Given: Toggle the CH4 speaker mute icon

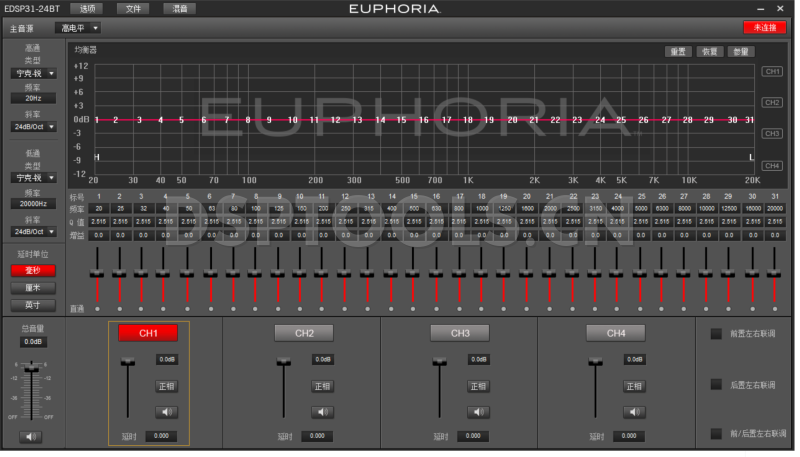Looking at the screenshot, I should click(634, 412).
